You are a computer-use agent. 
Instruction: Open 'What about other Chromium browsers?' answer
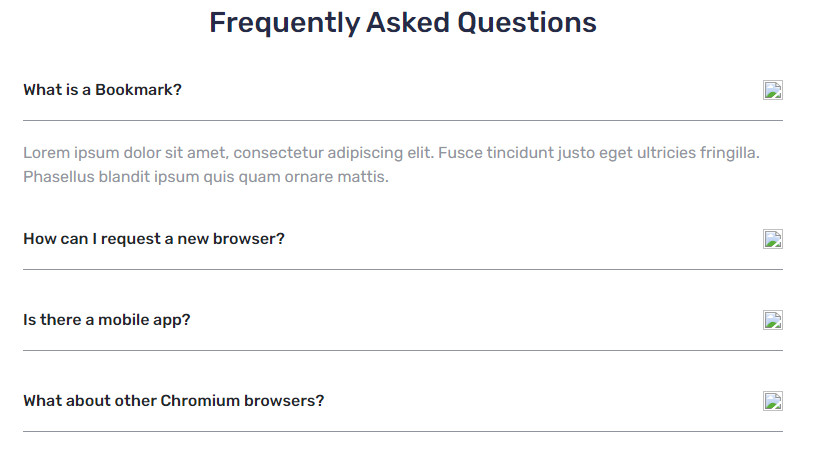(403, 401)
